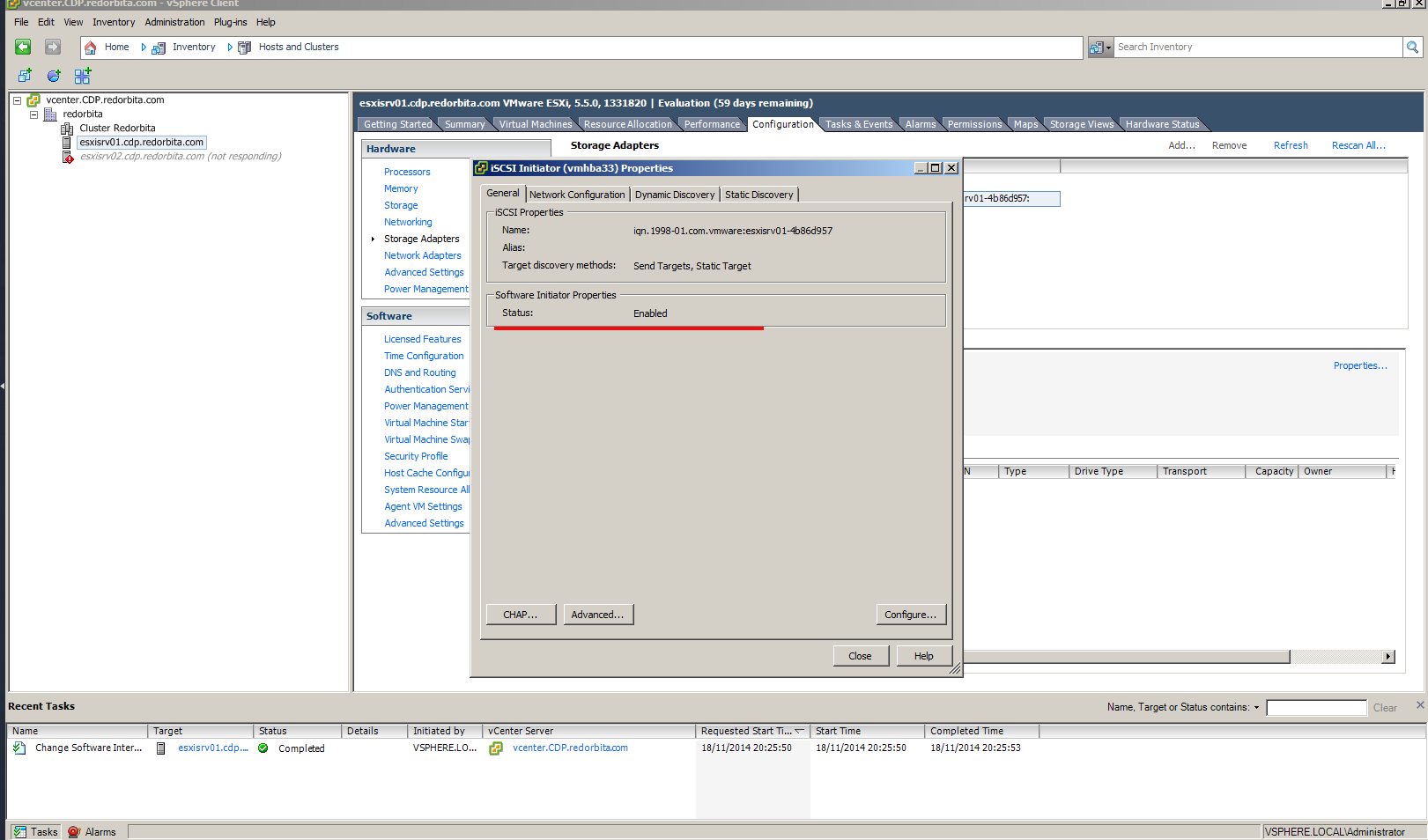Open the search scope dropdown

click(1101, 48)
